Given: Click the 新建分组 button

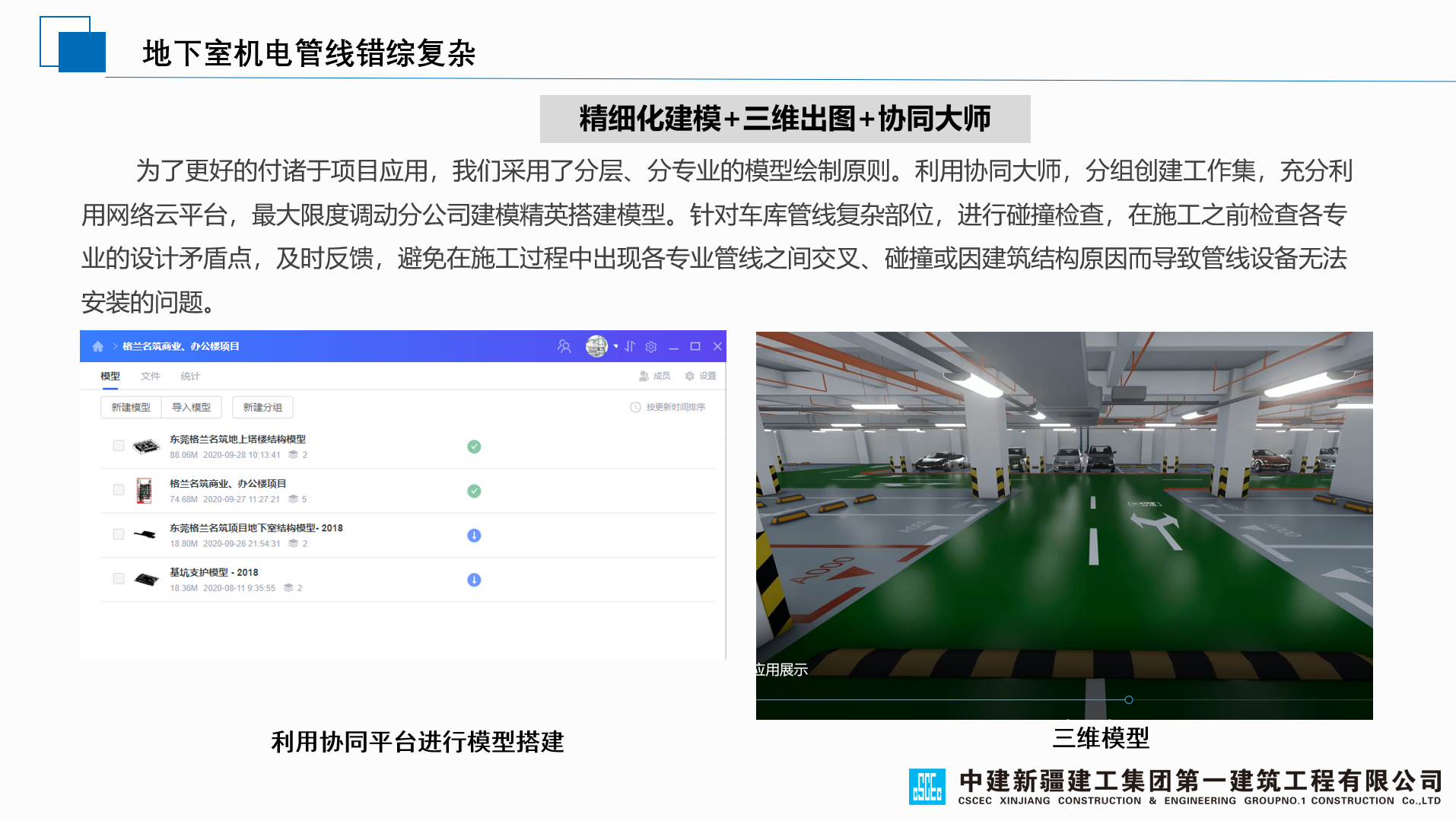Looking at the screenshot, I should click(x=262, y=407).
